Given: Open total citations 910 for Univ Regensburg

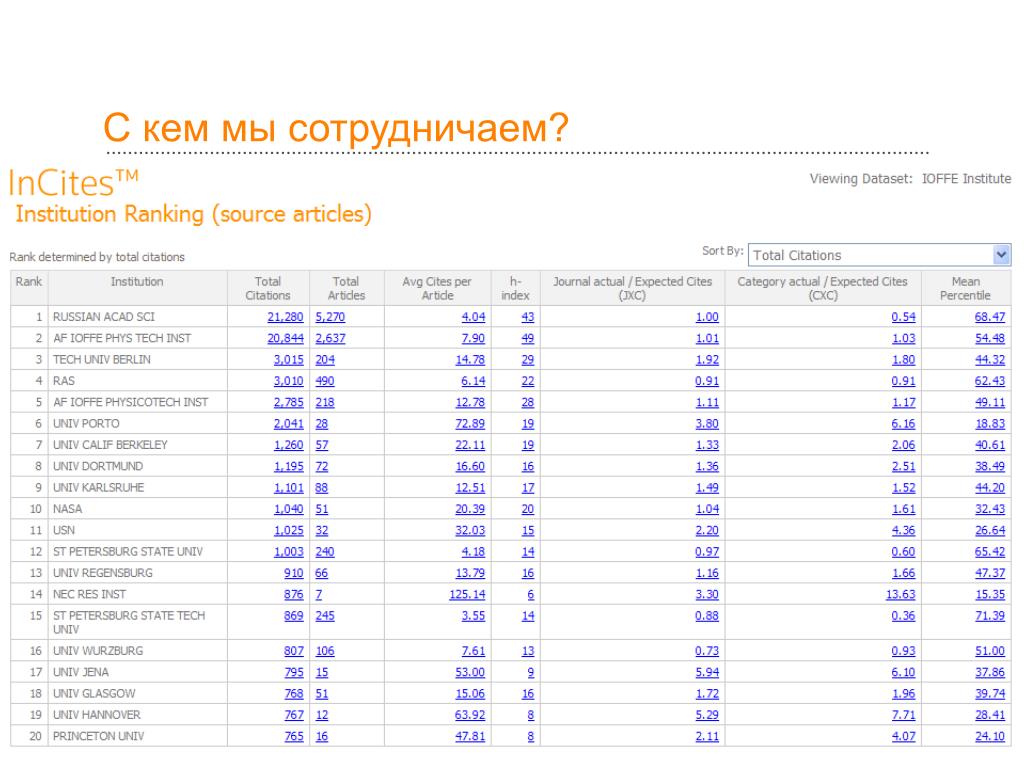Looking at the screenshot, I should (294, 573).
